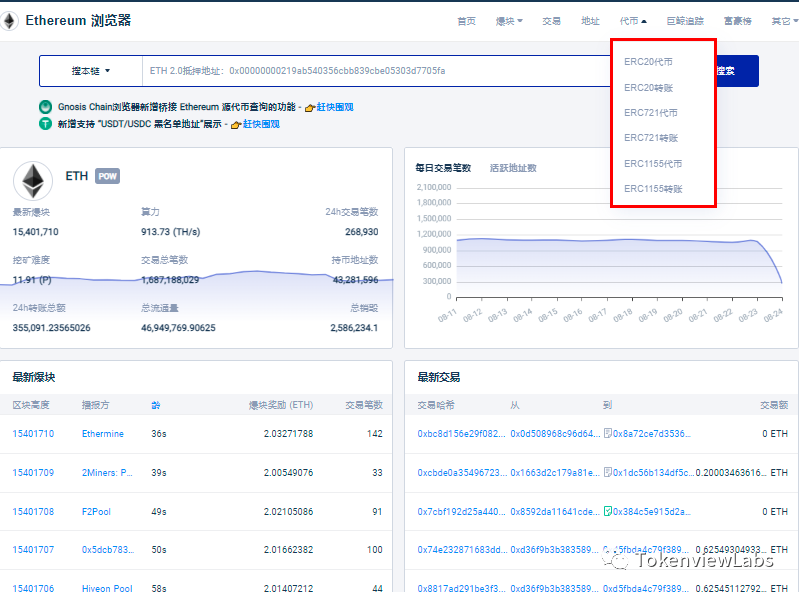Click the Ethereum logo in the header
Image resolution: width=799 pixels, height=592 pixels.
coord(8,21)
